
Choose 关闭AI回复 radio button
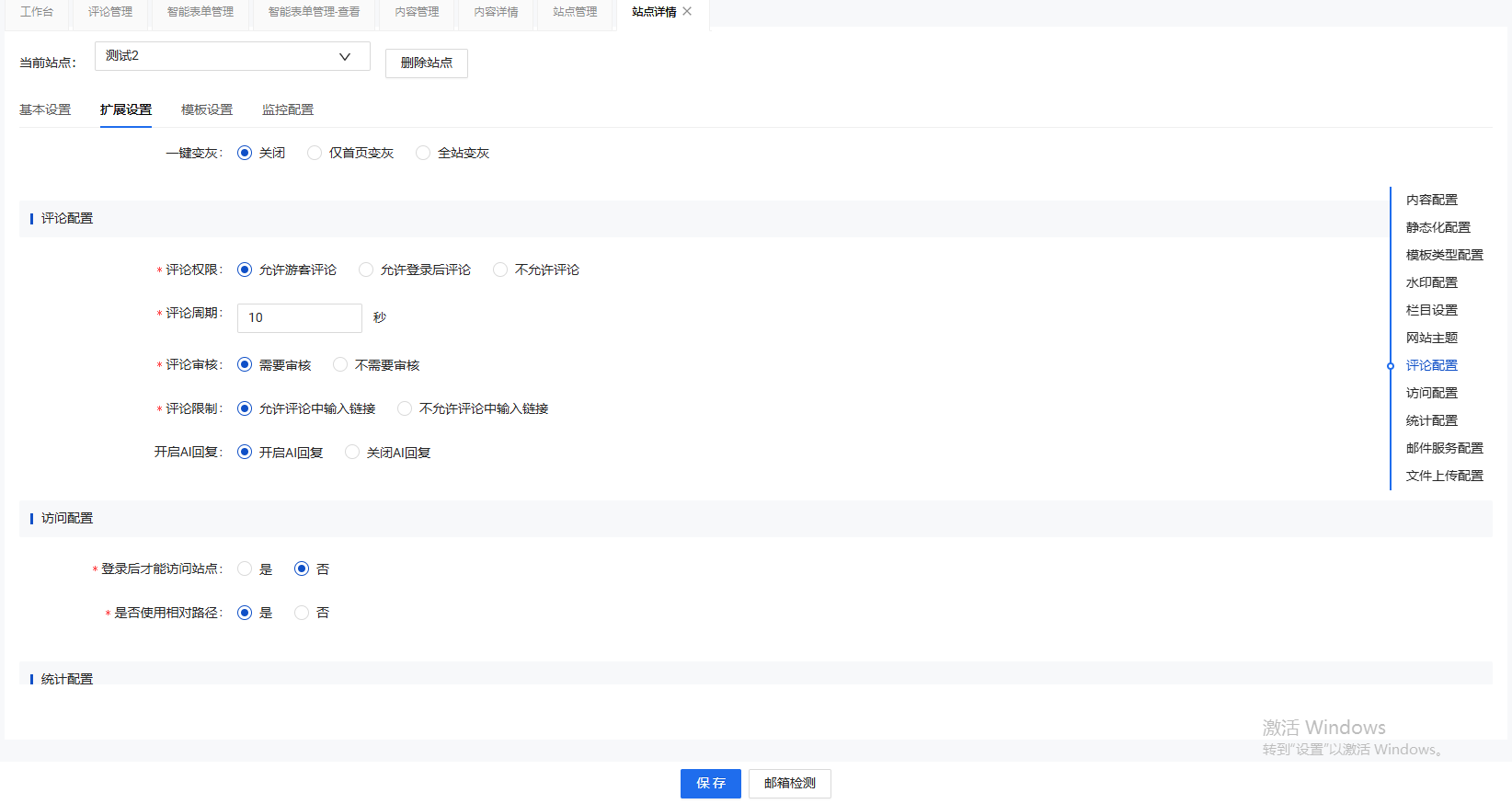[x=352, y=453]
